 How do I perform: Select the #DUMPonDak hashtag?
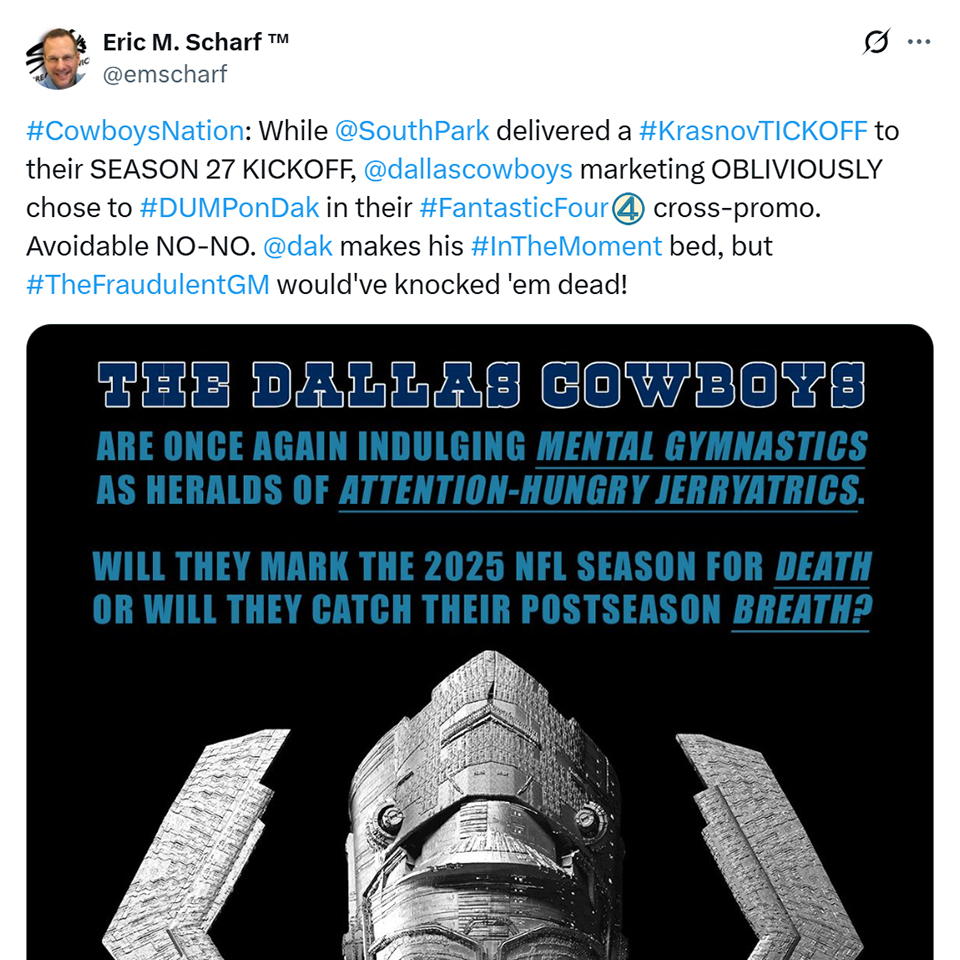coord(229,207)
